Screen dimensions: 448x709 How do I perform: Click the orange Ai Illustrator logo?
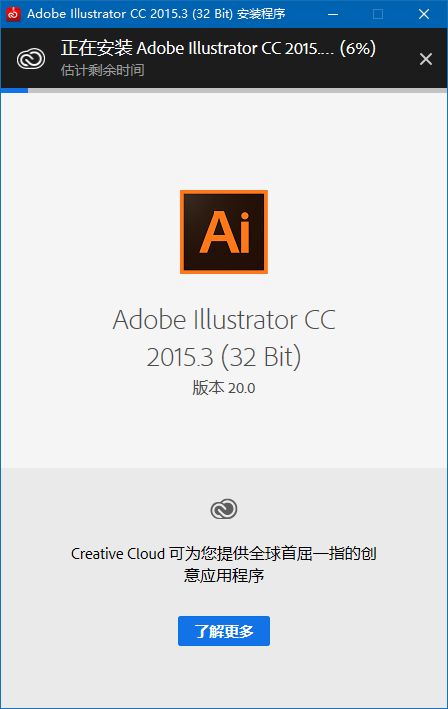(224, 232)
